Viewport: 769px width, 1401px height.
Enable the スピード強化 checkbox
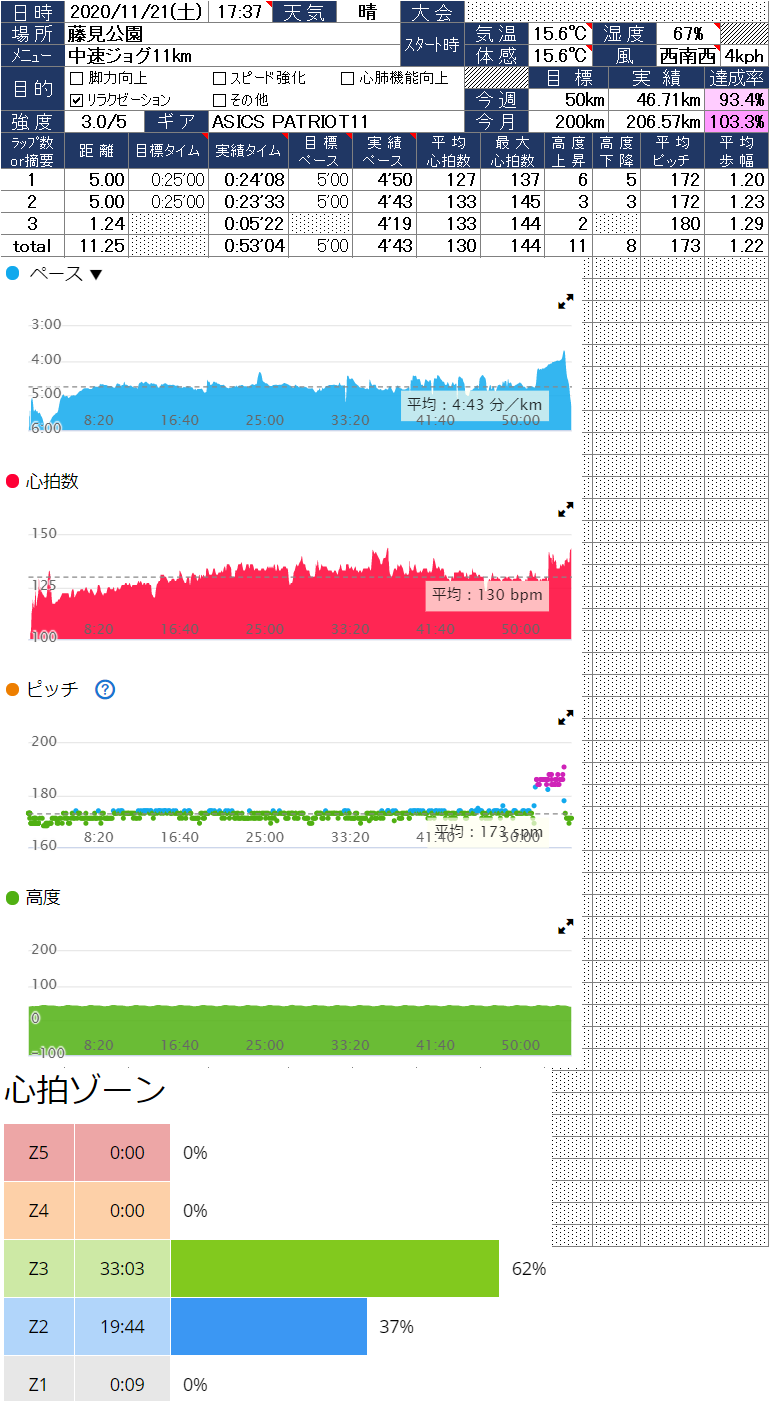click(220, 78)
